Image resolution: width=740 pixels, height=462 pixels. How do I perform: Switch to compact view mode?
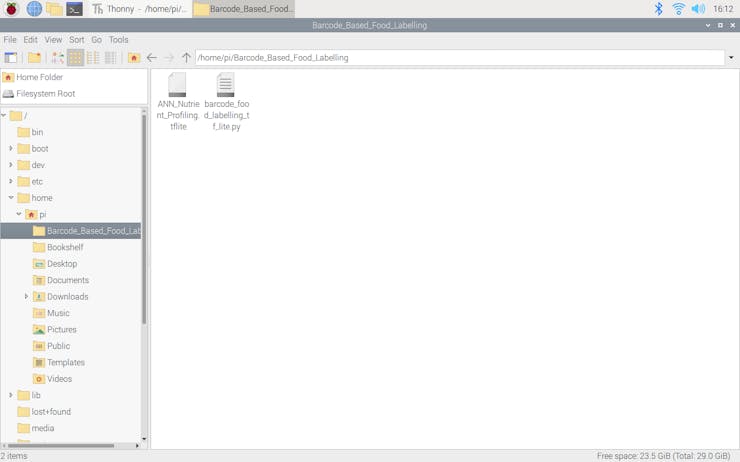93,58
